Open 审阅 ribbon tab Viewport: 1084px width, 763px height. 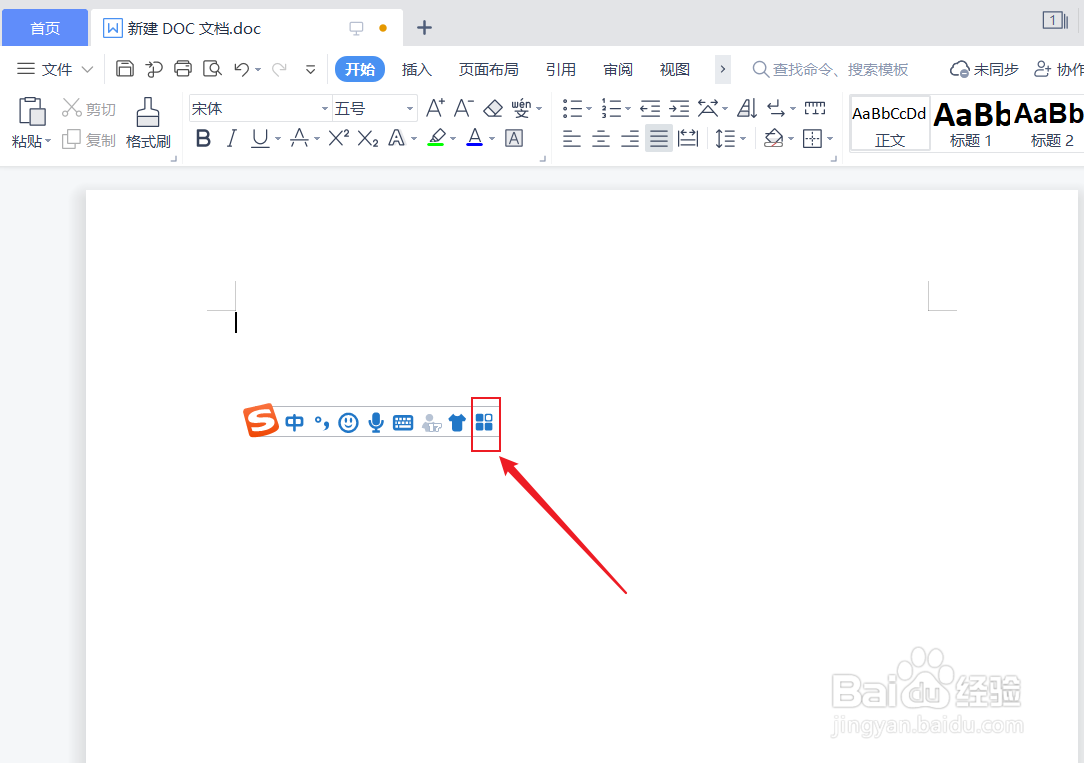coord(617,69)
